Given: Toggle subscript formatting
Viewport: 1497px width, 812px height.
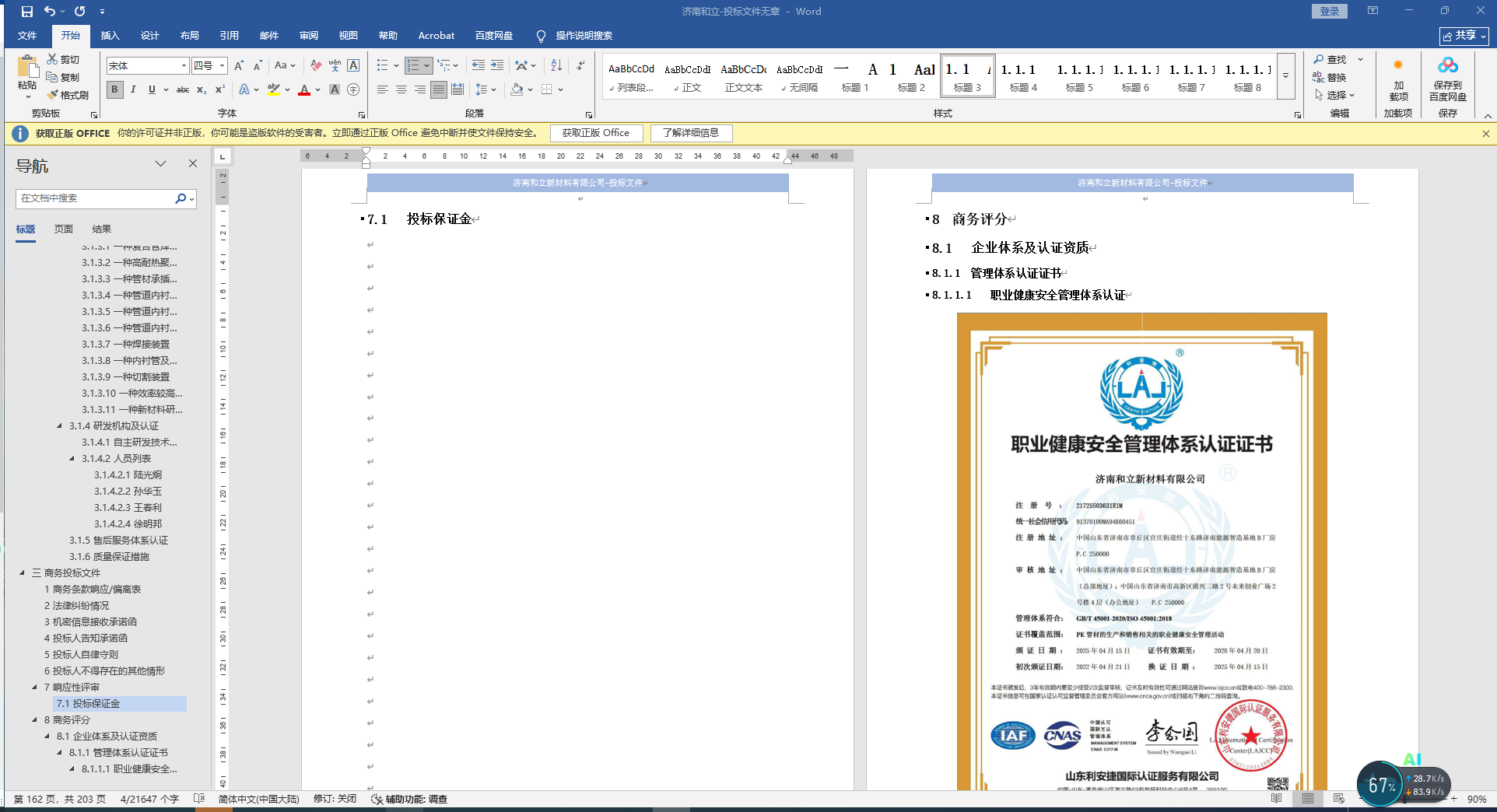Looking at the screenshot, I should 202,89.
